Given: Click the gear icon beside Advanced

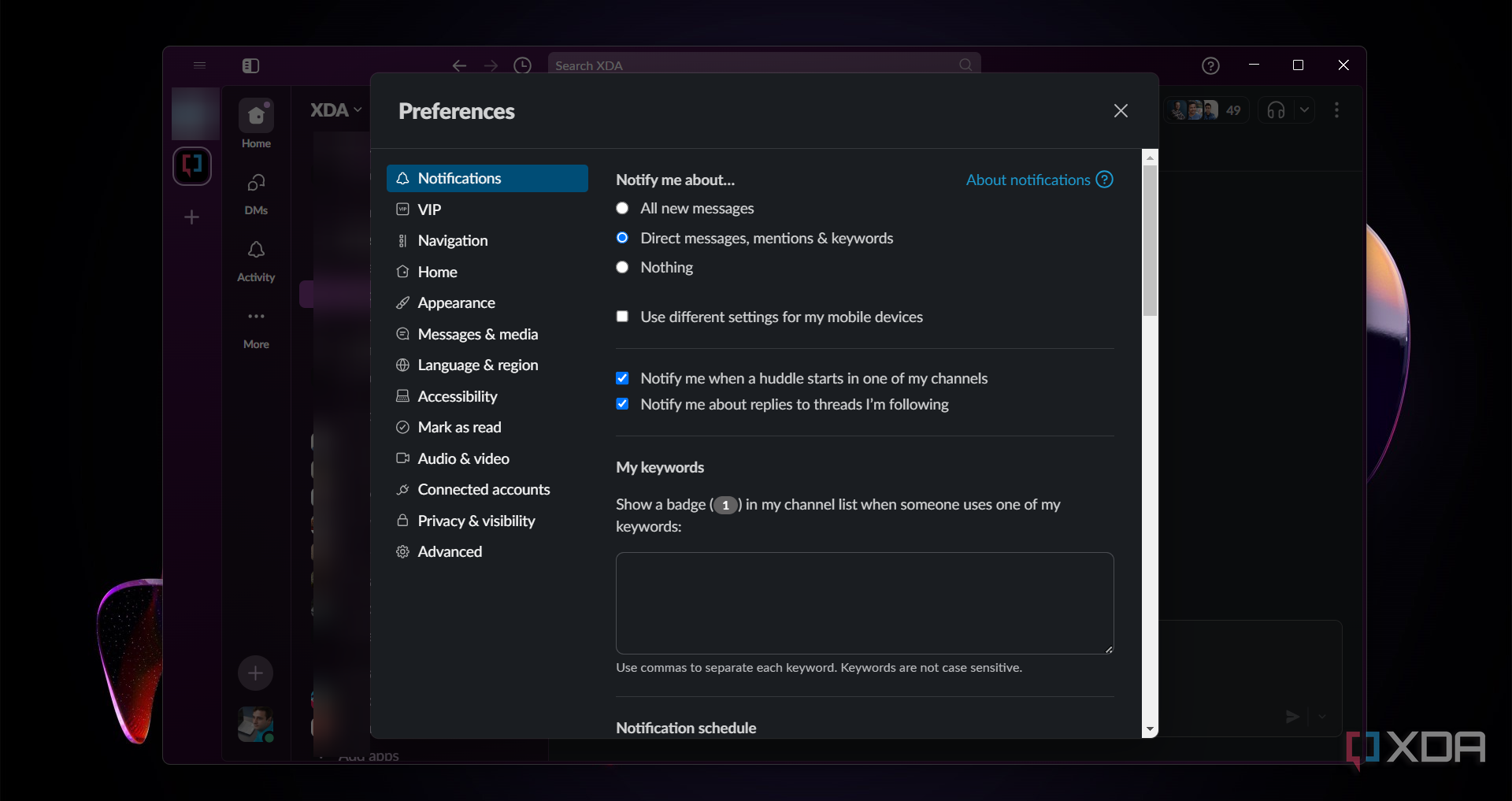Looking at the screenshot, I should (x=402, y=551).
